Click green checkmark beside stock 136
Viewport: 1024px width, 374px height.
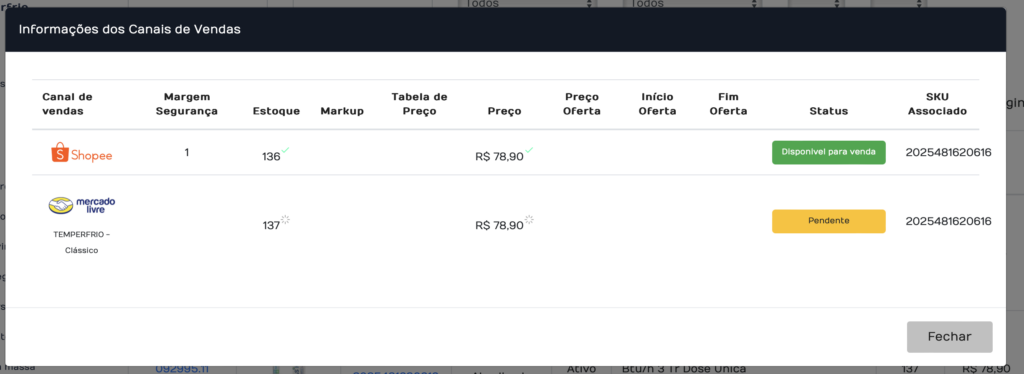(x=285, y=151)
